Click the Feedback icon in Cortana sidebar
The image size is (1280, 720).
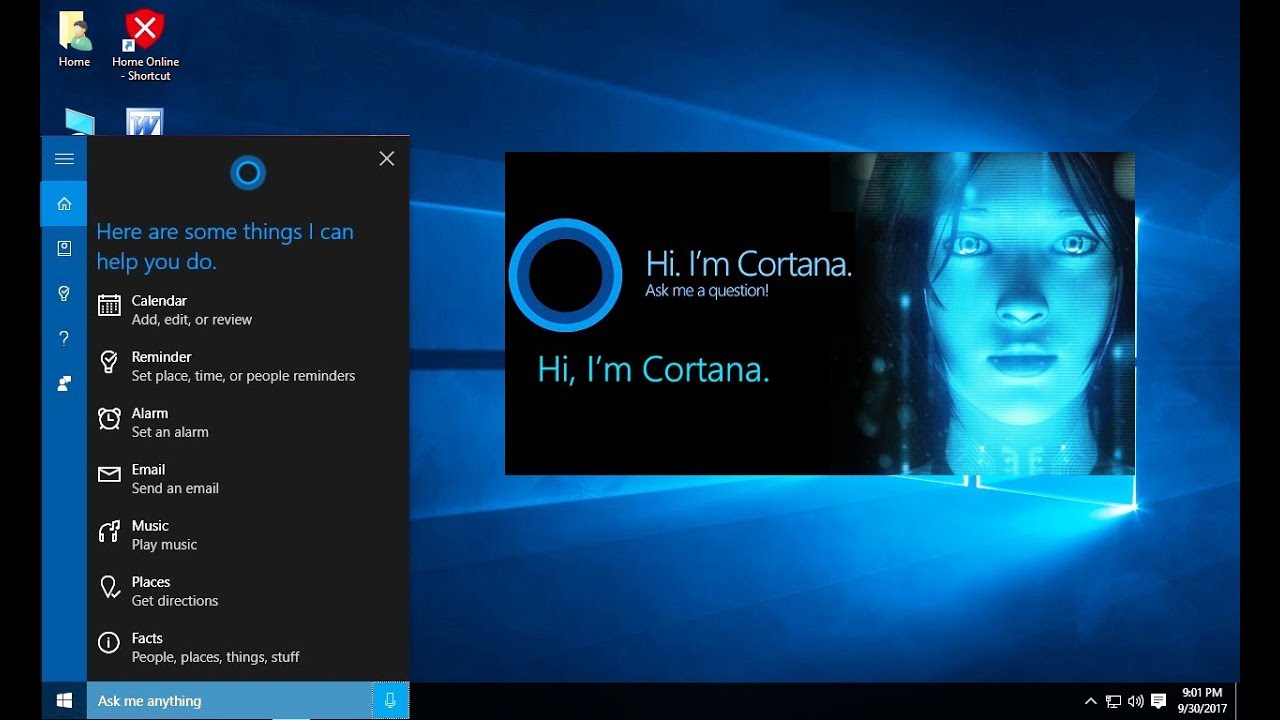(64, 383)
